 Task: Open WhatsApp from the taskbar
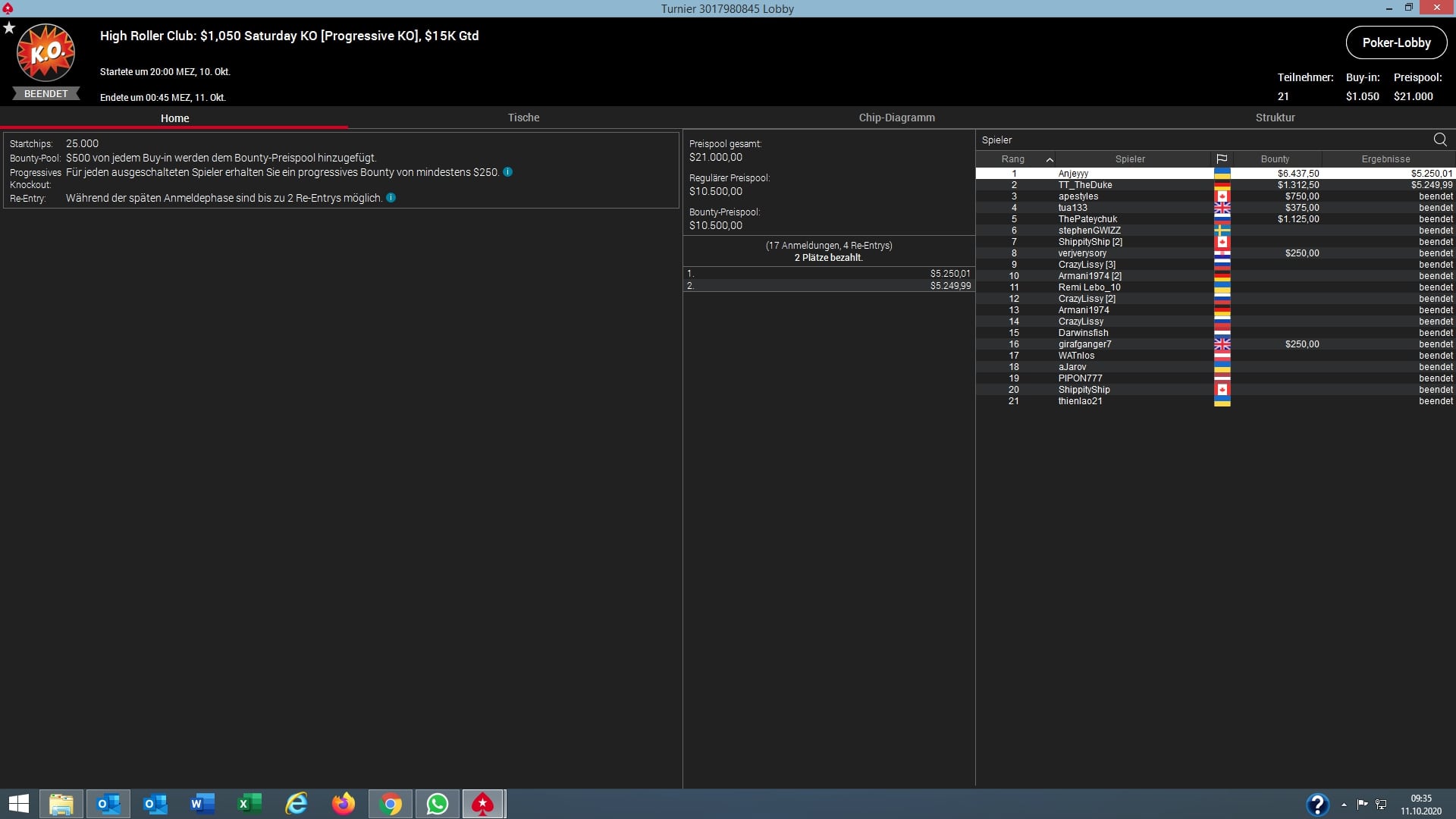438,804
